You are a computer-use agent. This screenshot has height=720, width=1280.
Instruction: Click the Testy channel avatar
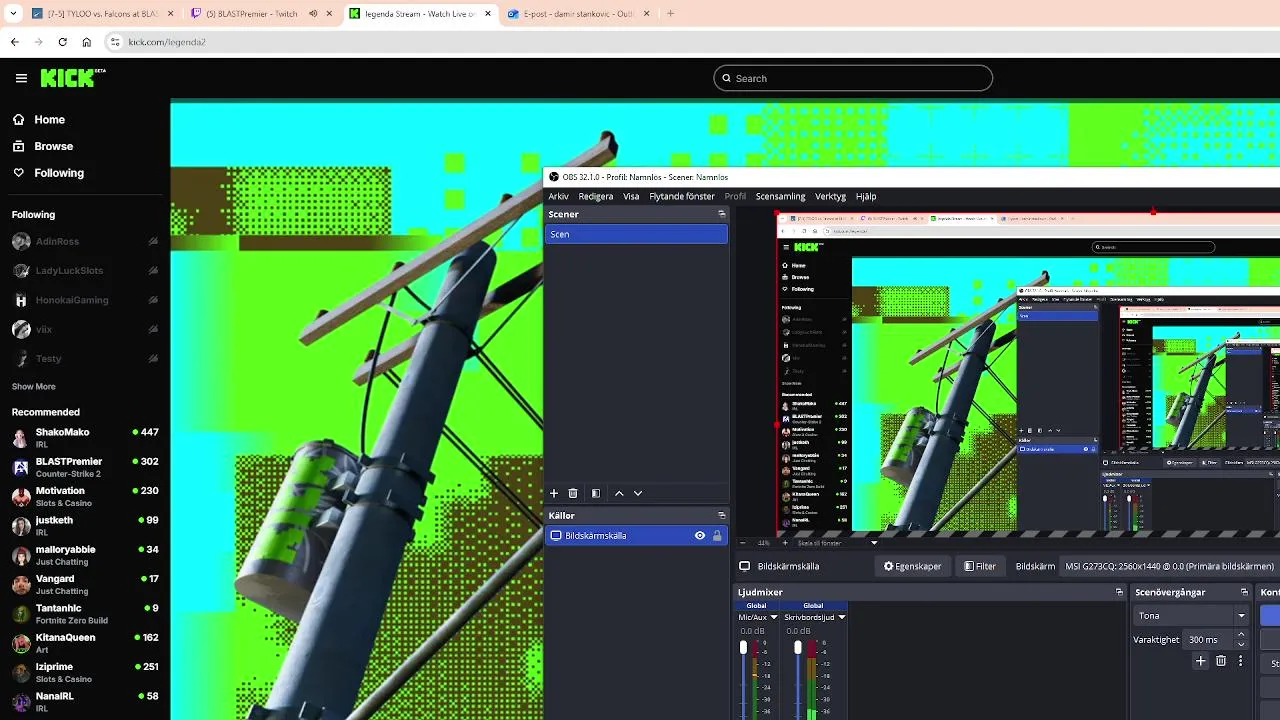(21, 358)
